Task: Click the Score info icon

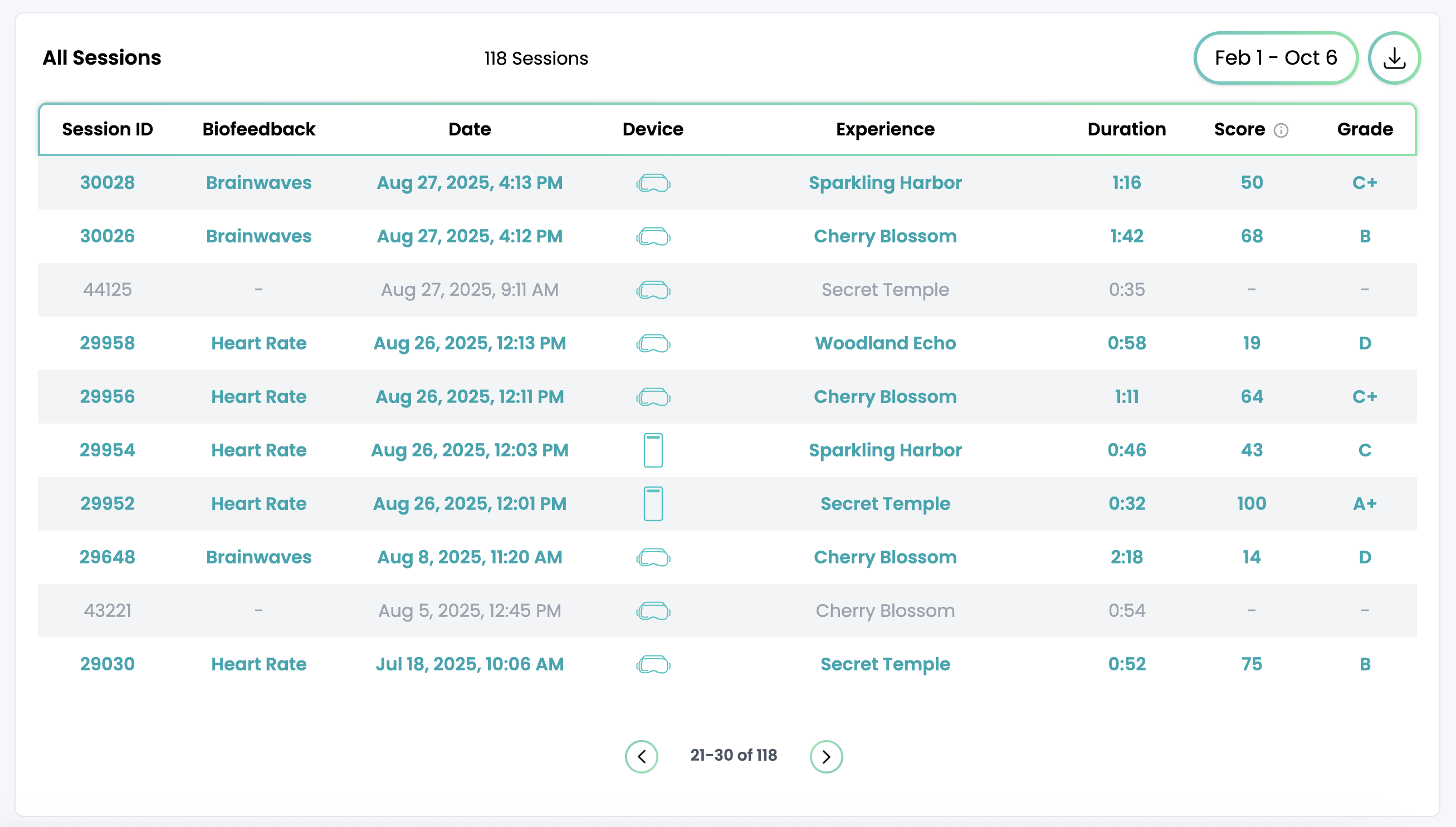Action: [x=1281, y=130]
